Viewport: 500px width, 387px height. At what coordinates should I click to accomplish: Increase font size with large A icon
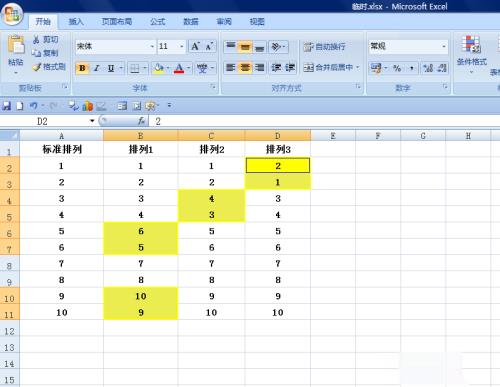coord(195,46)
